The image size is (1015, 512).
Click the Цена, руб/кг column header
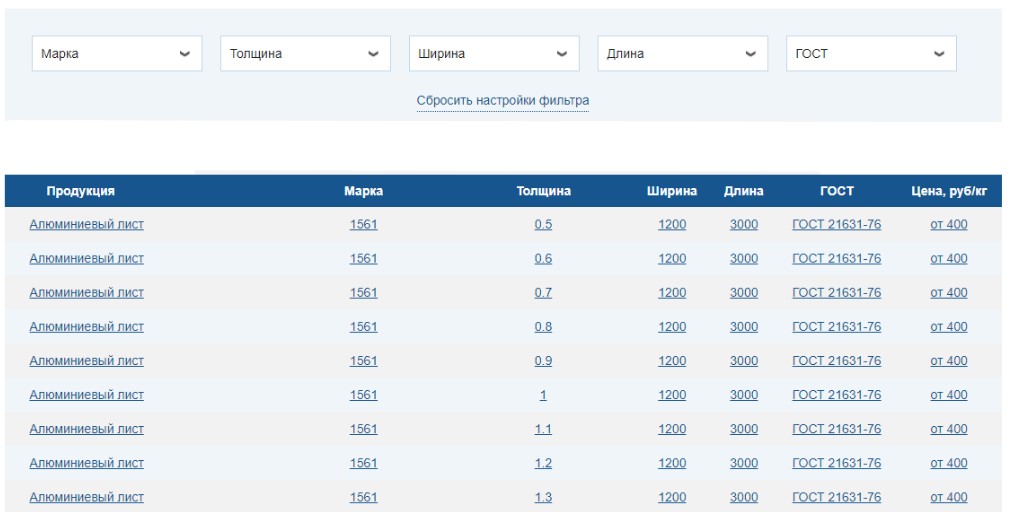949,191
